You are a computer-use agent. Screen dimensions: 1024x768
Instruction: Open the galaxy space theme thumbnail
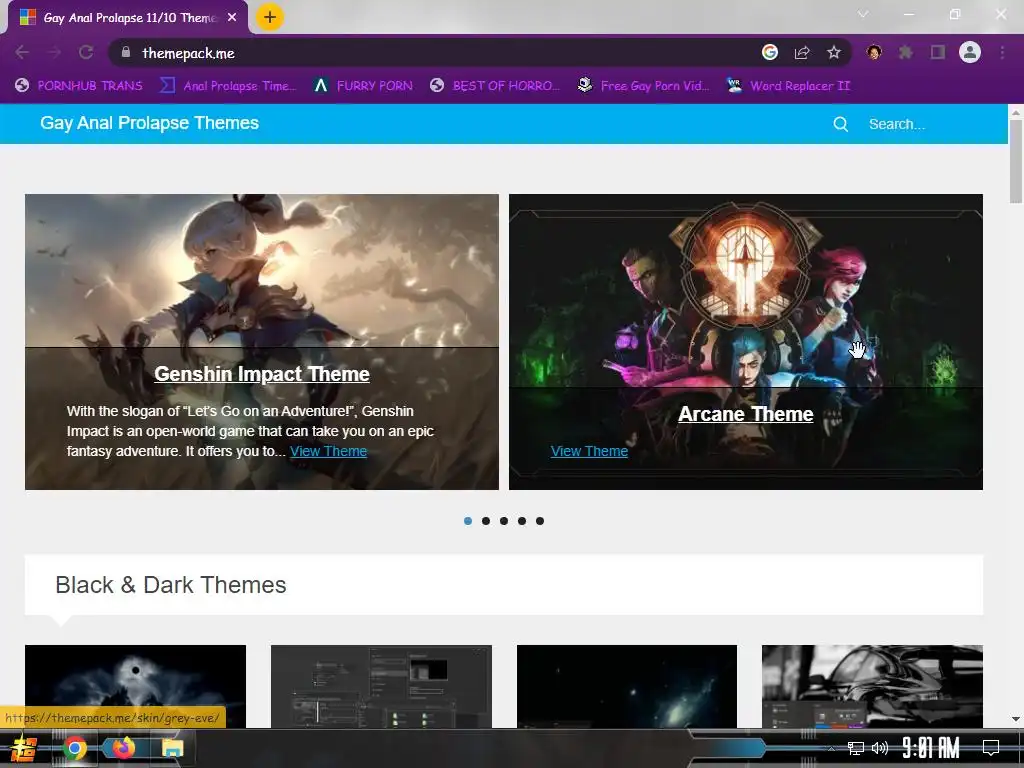(x=627, y=686)
